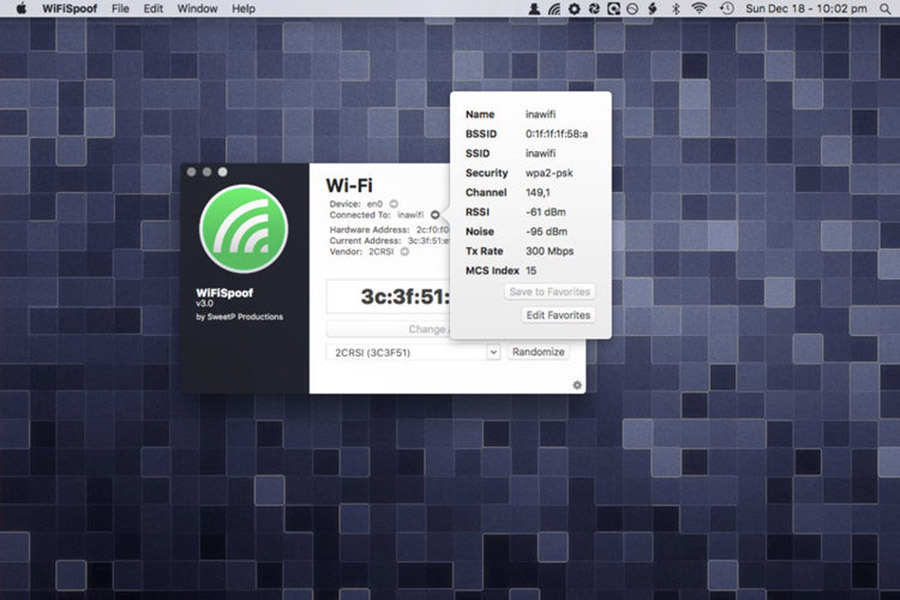
Task: Click the MAC address field showing 3c:3f:51
Action: click(389, 297)
